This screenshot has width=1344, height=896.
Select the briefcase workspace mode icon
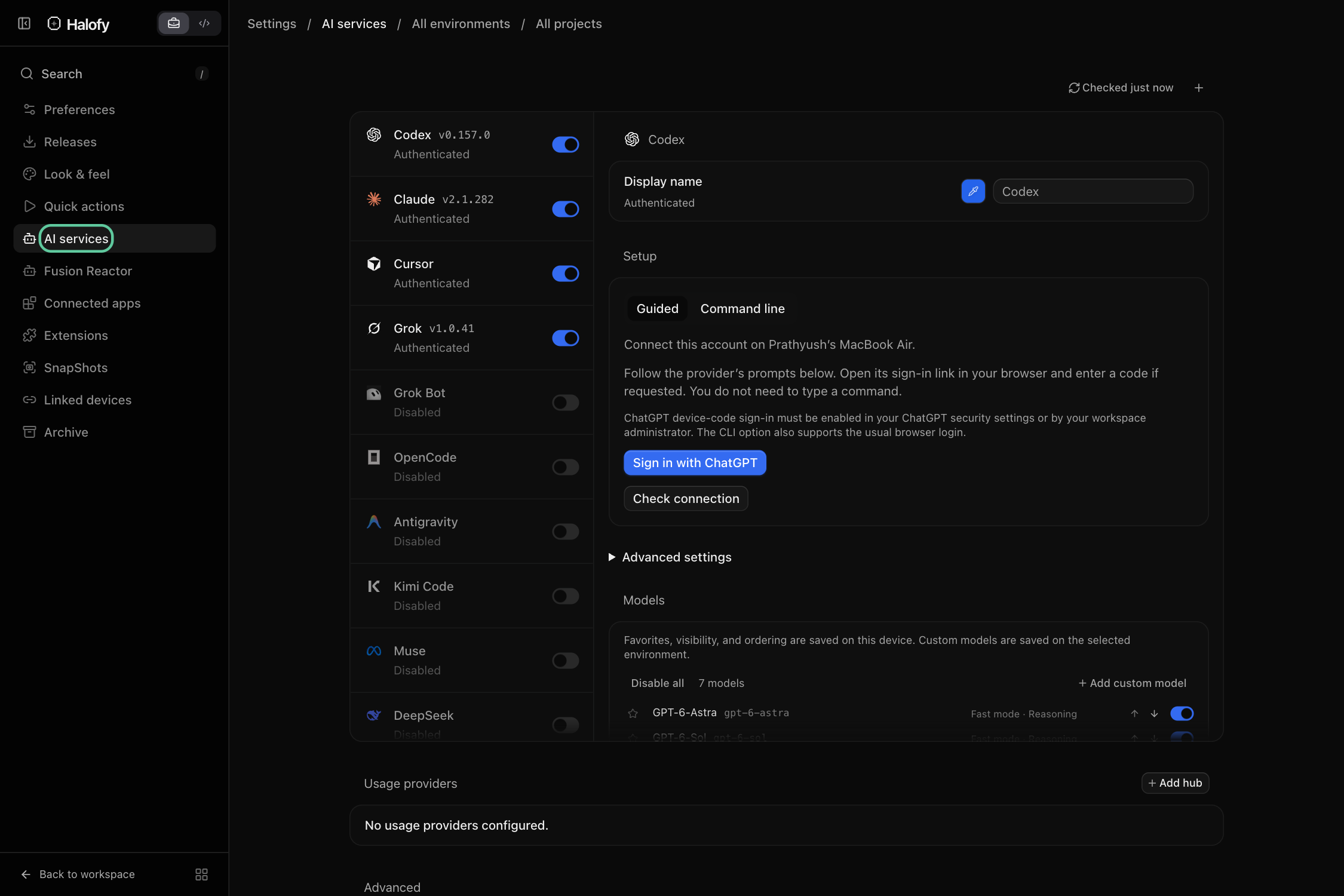click(x=174, y=23)
